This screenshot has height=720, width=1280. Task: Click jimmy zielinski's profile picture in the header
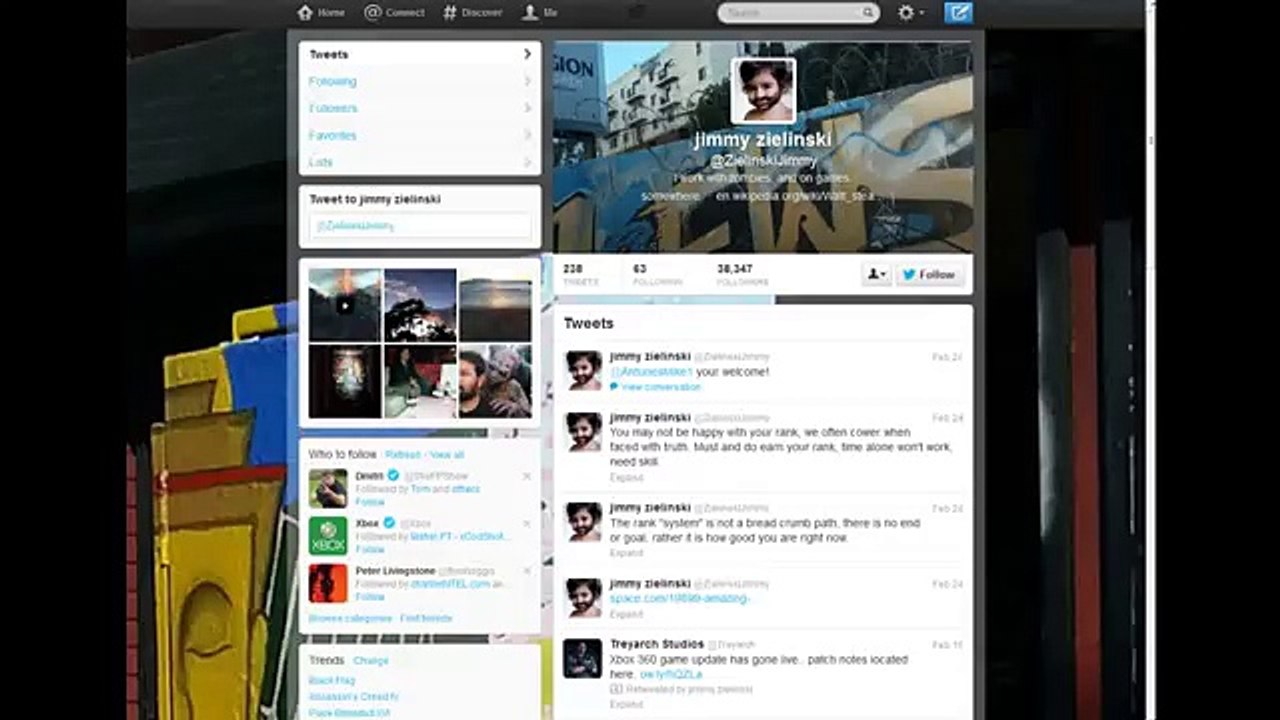(764, 91)
